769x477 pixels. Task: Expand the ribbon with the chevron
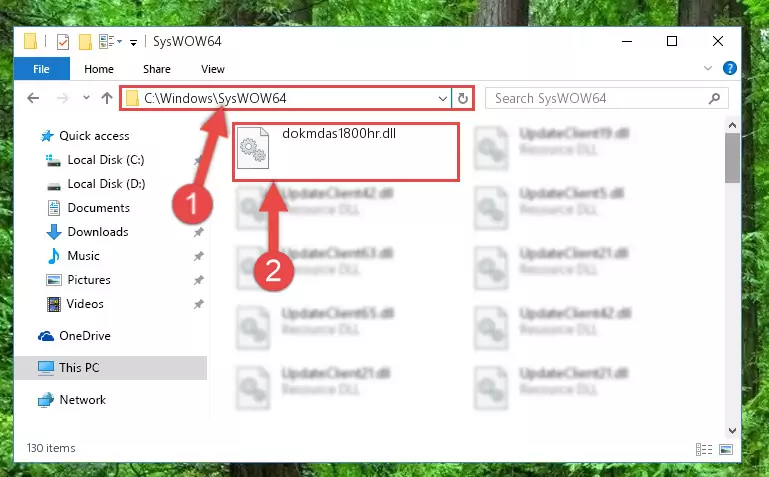pos(708,68)
